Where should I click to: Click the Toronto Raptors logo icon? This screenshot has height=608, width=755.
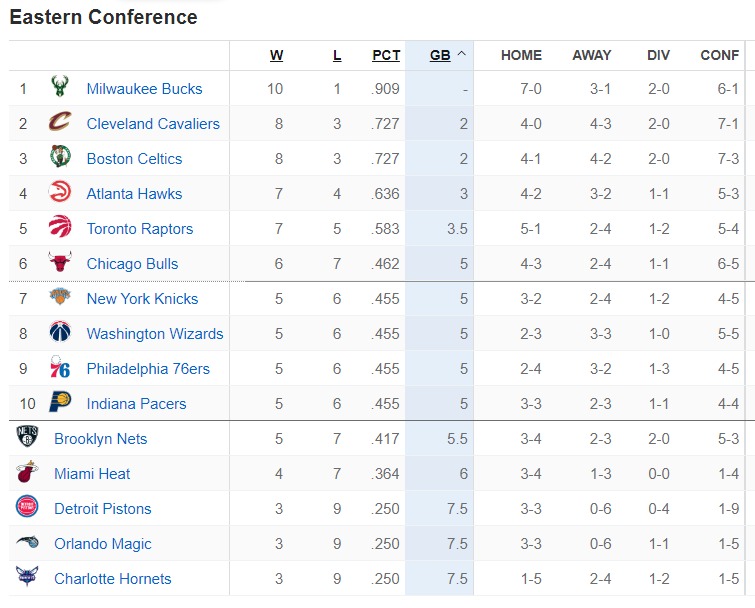60,227
